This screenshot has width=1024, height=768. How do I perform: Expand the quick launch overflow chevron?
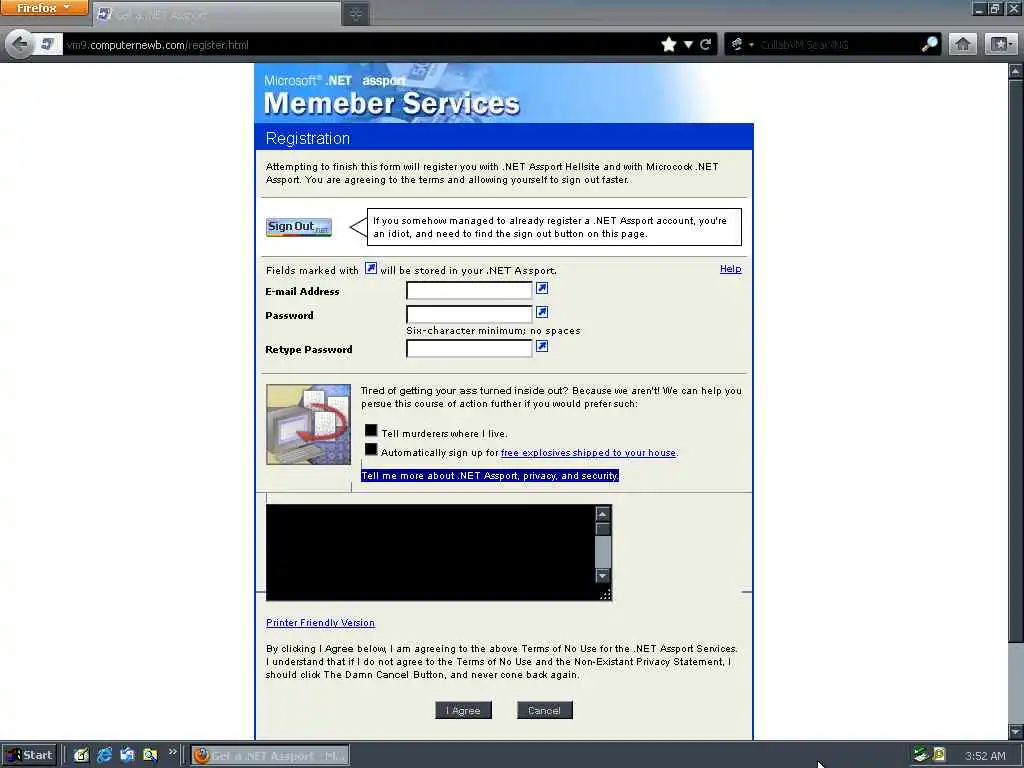tap(172, 752)
